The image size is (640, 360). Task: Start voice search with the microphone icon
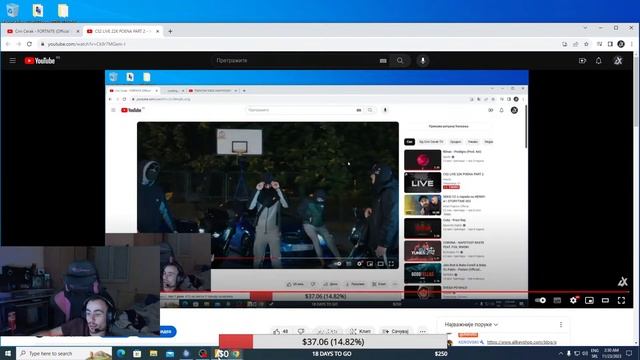tap(423, 60)
